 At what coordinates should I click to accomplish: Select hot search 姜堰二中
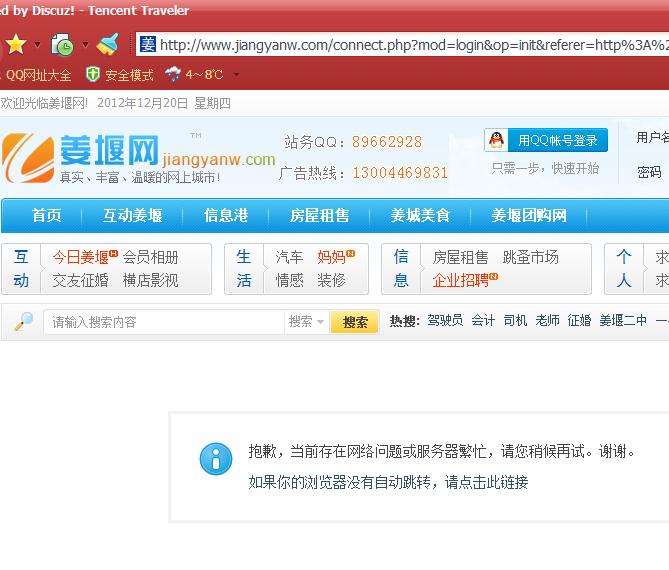coord(623,320)
